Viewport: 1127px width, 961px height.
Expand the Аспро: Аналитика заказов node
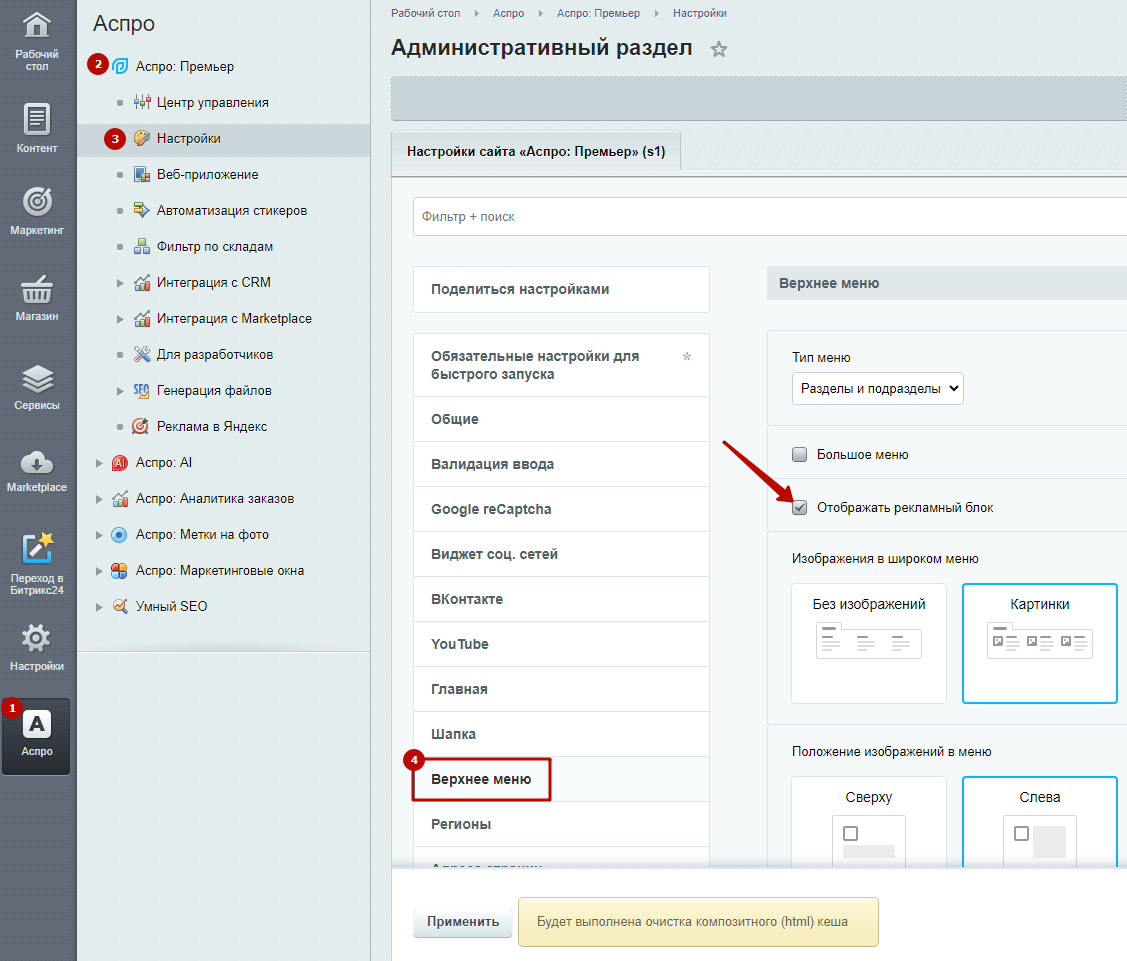click(x=99, y=499)
